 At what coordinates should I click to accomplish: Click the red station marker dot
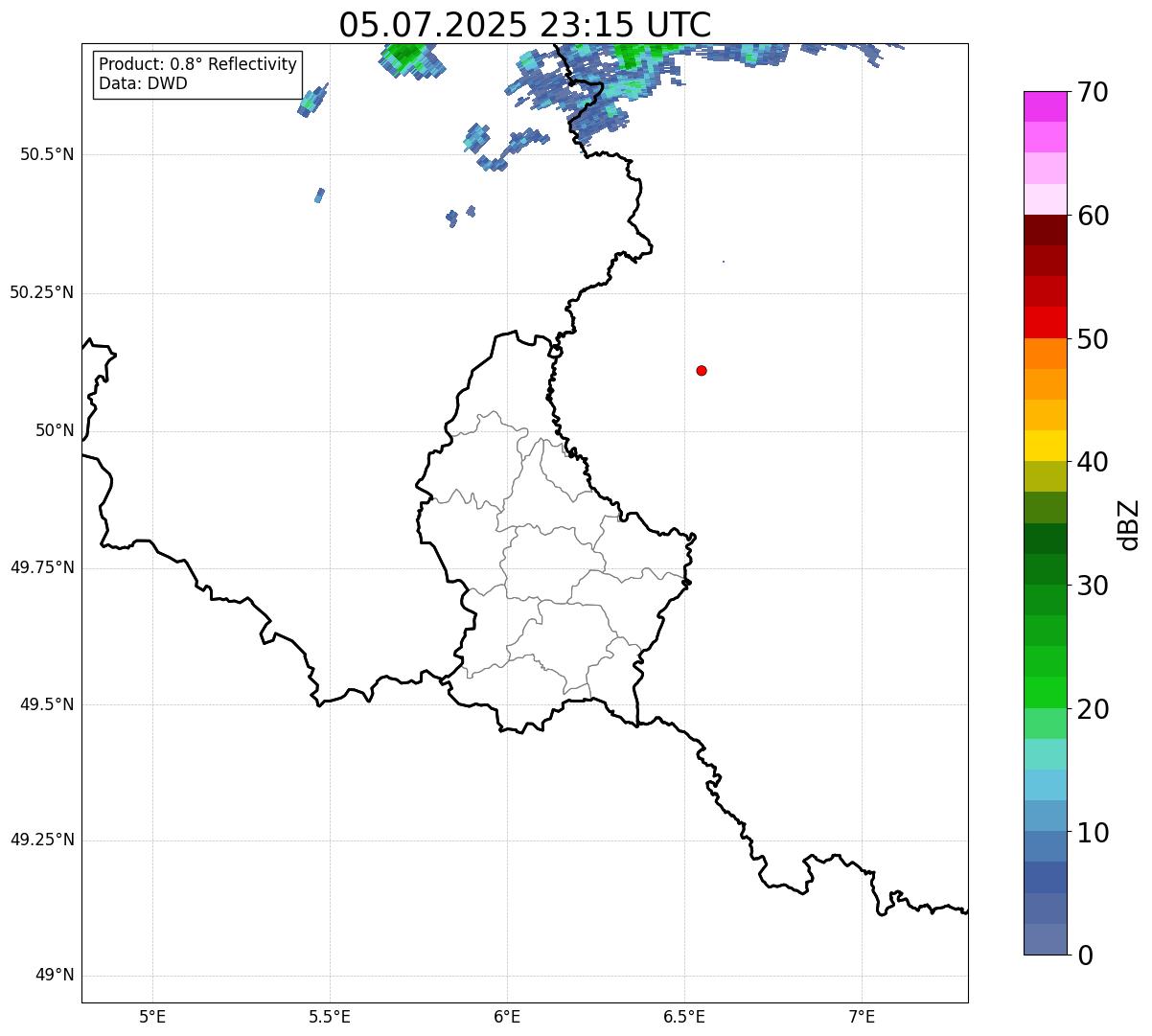point(702,370)
